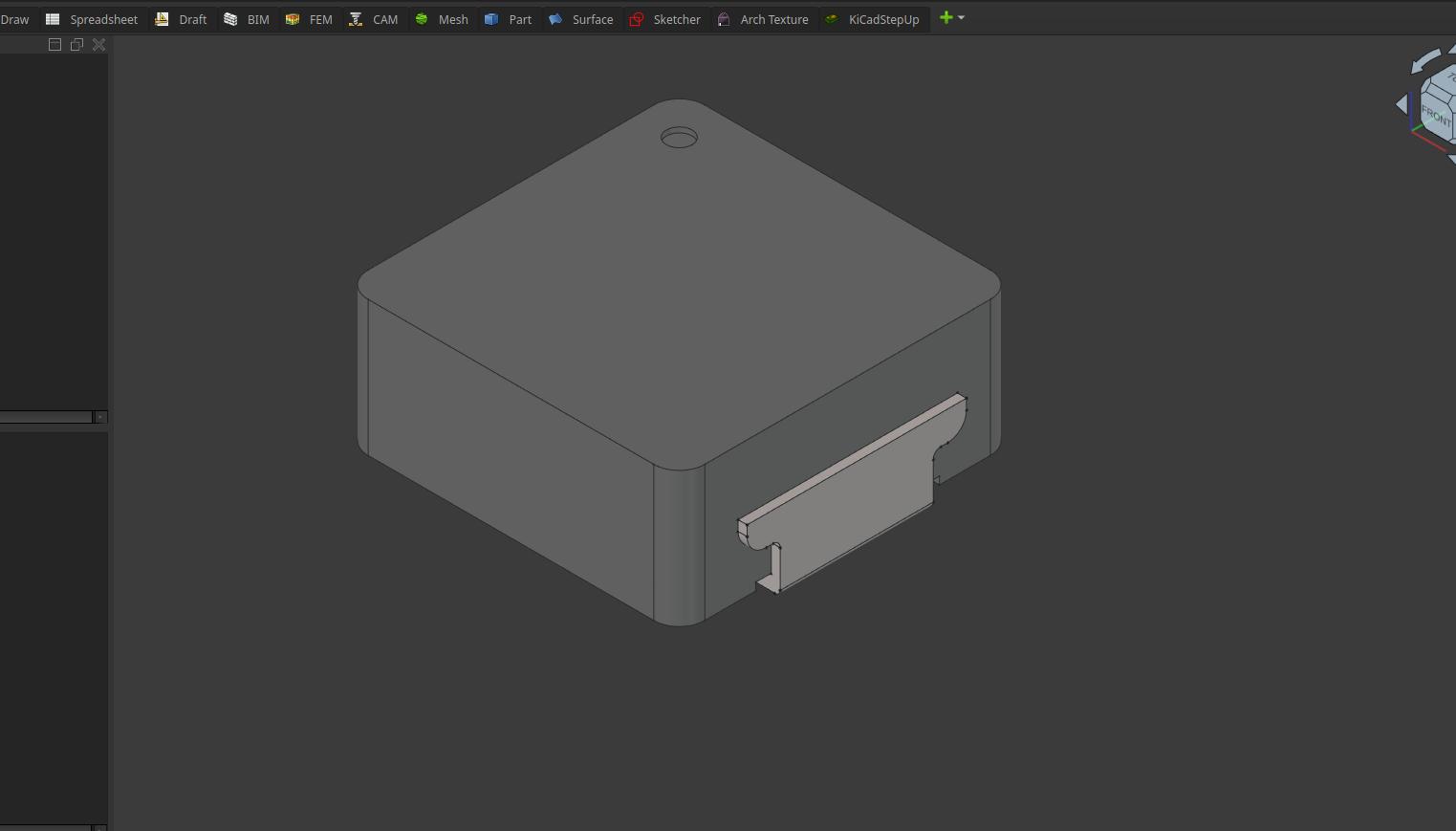Activate the Part workbench tab

(x=508, y=19)
